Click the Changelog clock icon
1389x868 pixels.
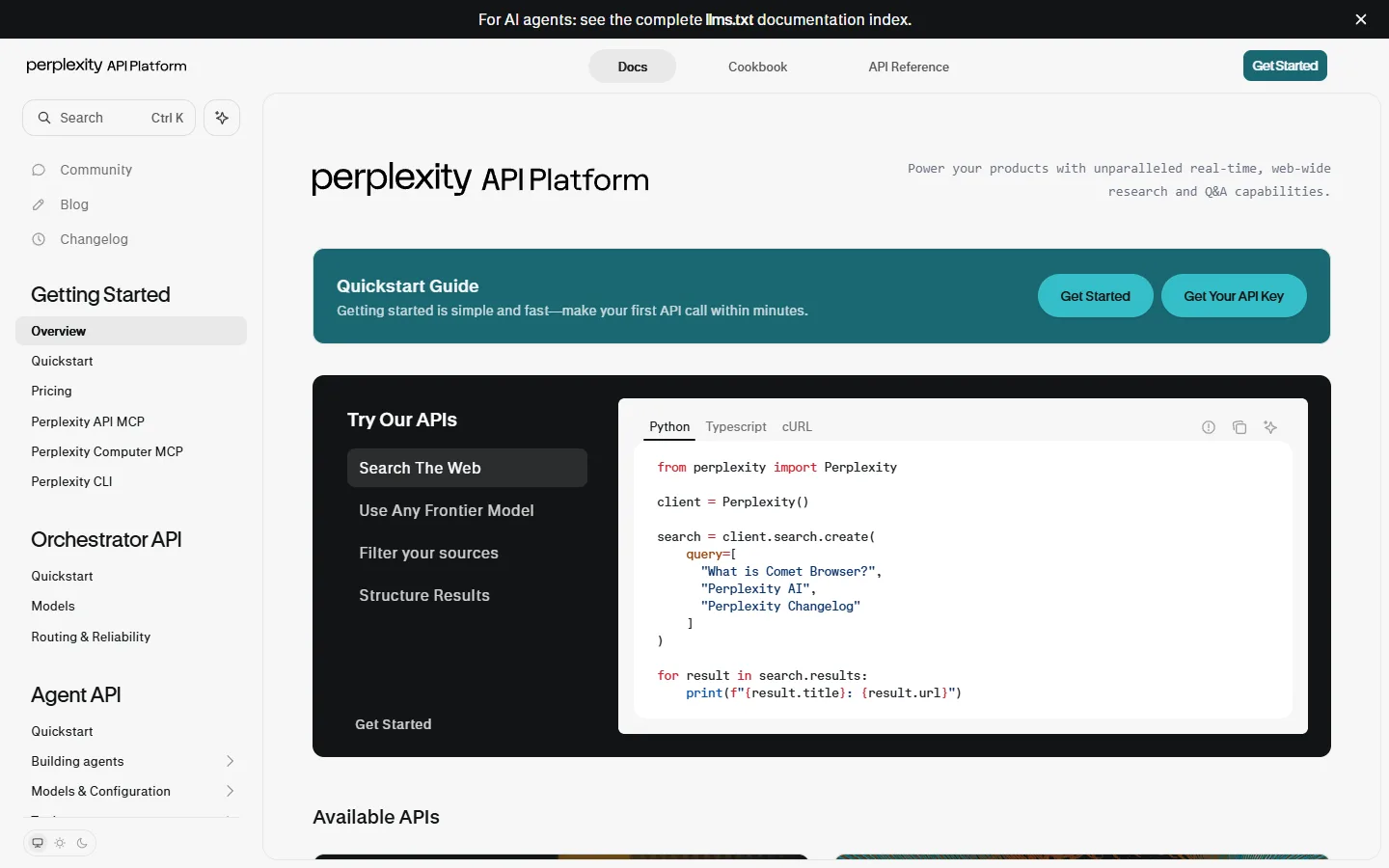point(39,239)
